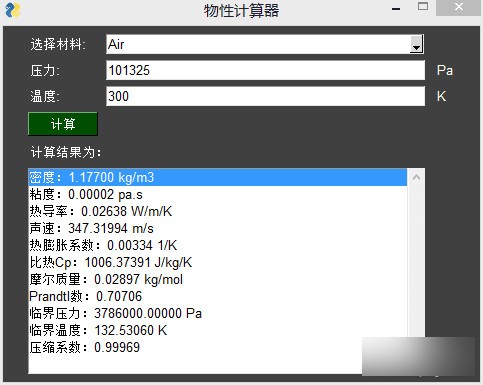Maximize the 物性计算器 window

[423, 7]
